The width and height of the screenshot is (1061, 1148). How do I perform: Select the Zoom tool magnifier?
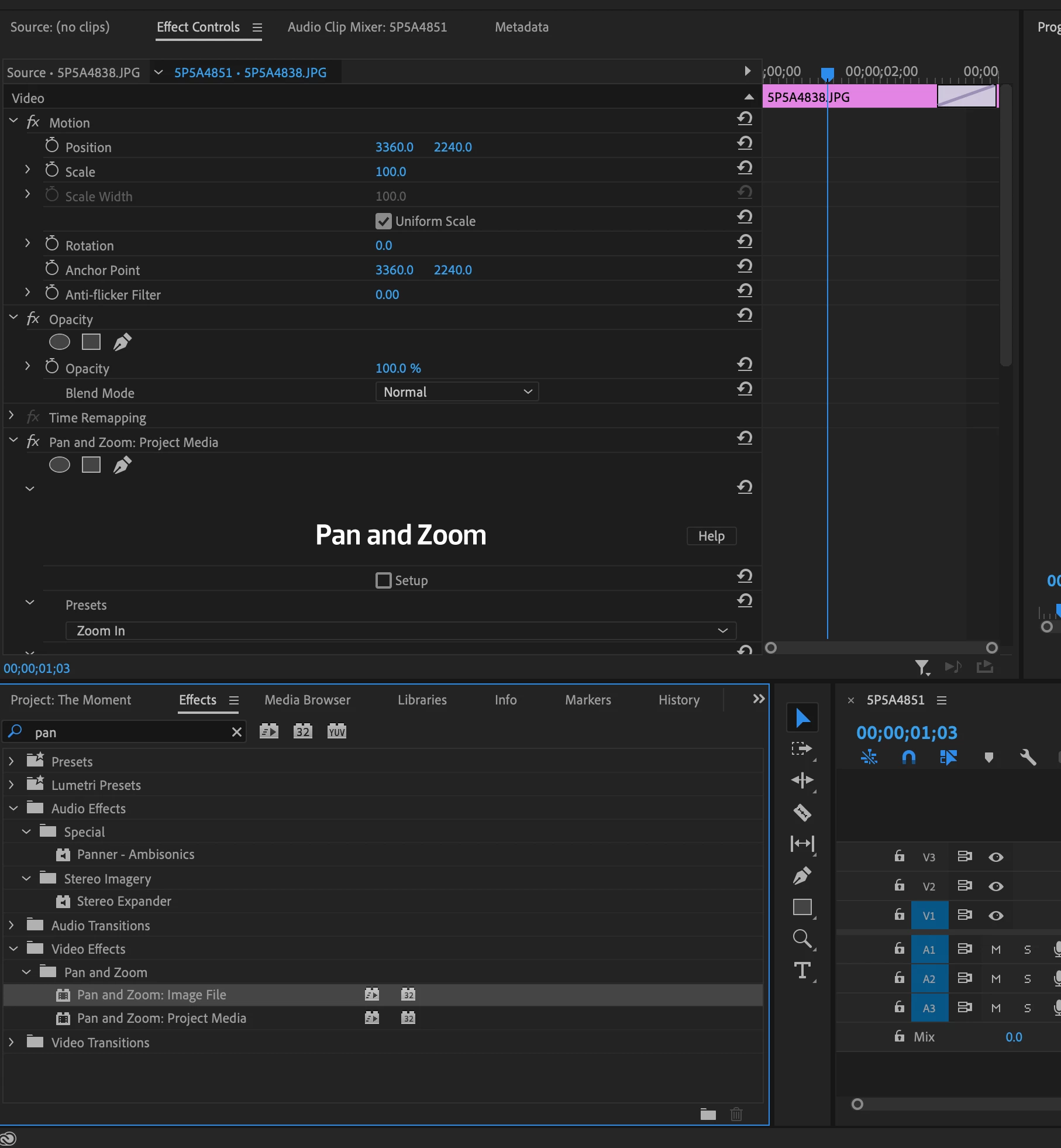click(x=802, y=939)
